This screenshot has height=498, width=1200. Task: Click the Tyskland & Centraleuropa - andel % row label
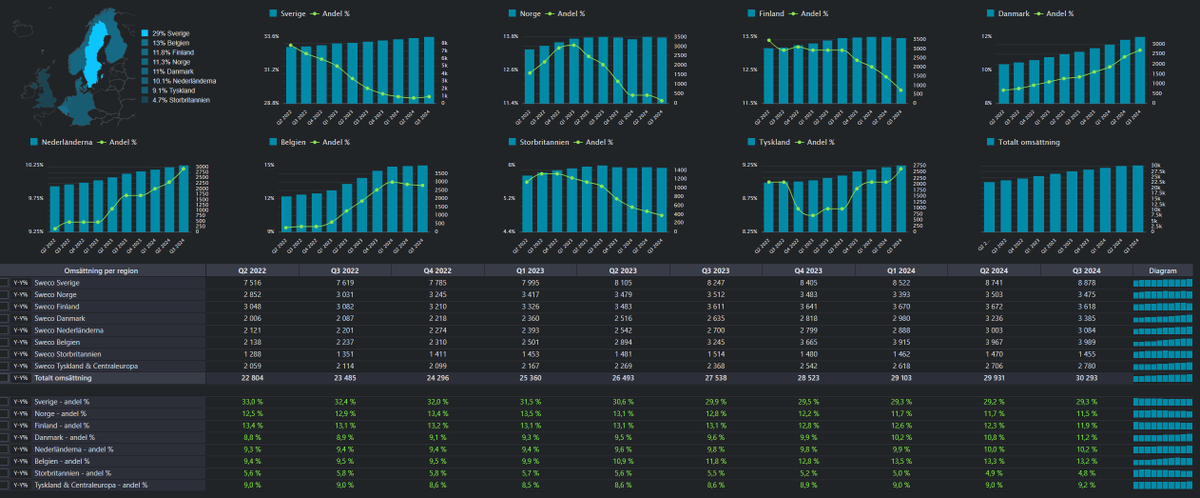coord(91,485)
